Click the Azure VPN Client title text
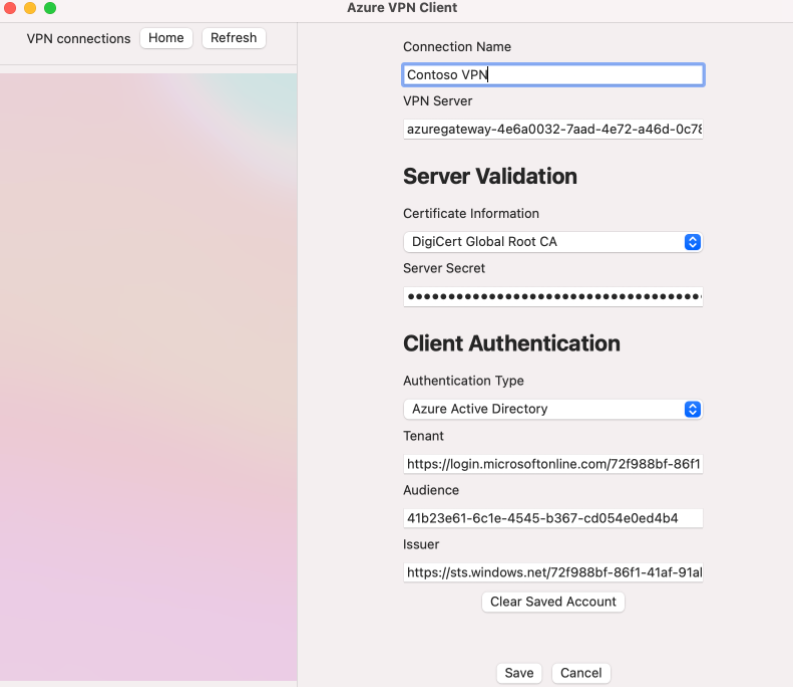Screen dimensions: 793x687 coord(402,8)
